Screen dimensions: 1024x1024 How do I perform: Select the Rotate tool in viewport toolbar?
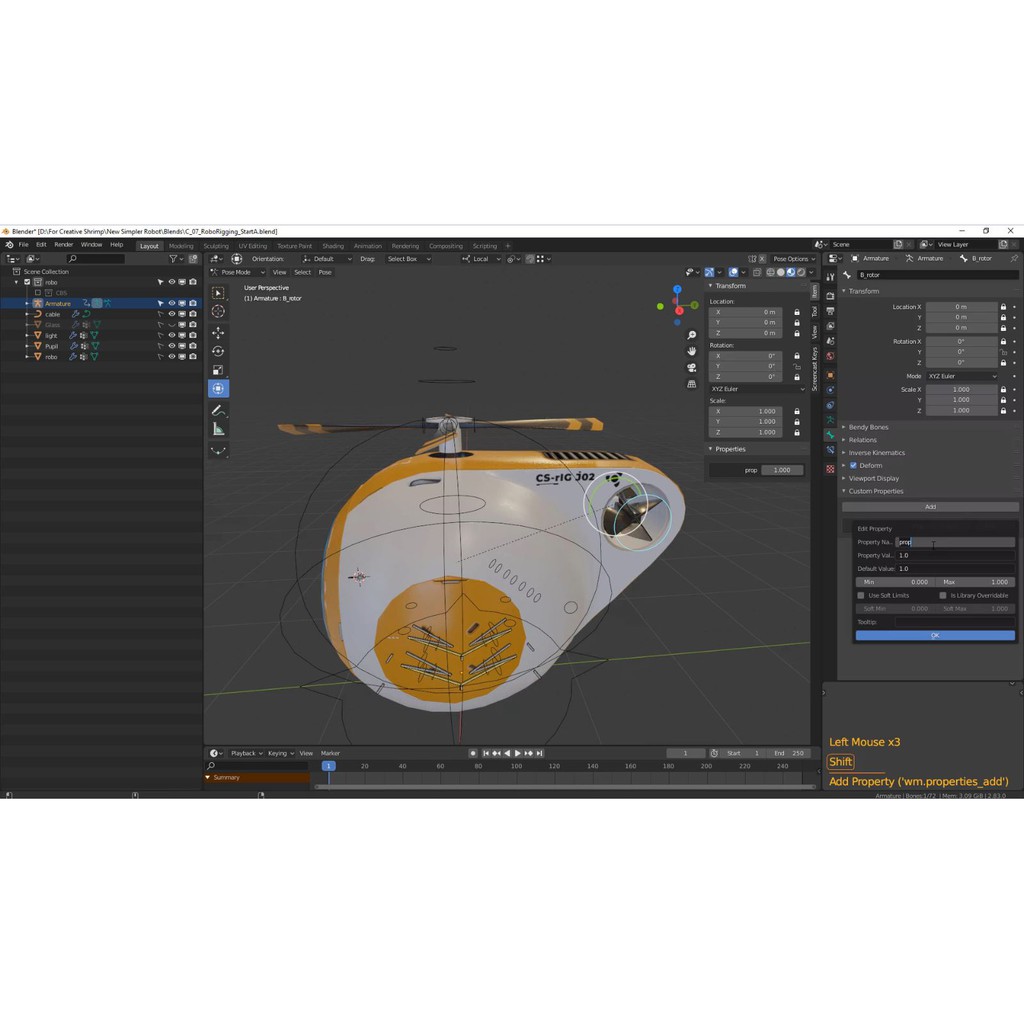(x=218, y=350)
